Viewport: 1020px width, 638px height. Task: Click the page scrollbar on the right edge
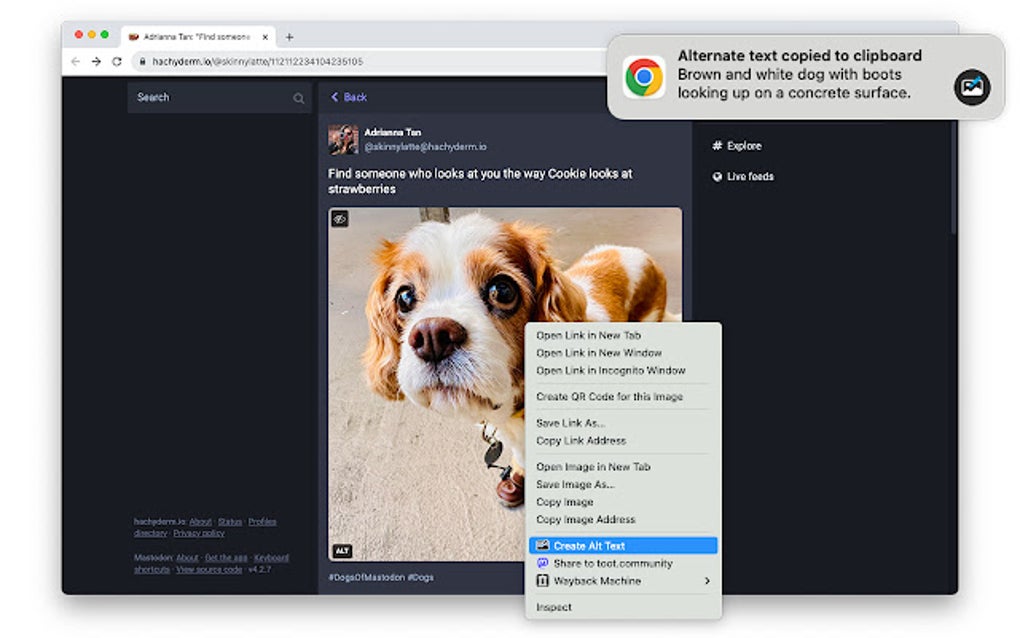click(x=953, y=176)
